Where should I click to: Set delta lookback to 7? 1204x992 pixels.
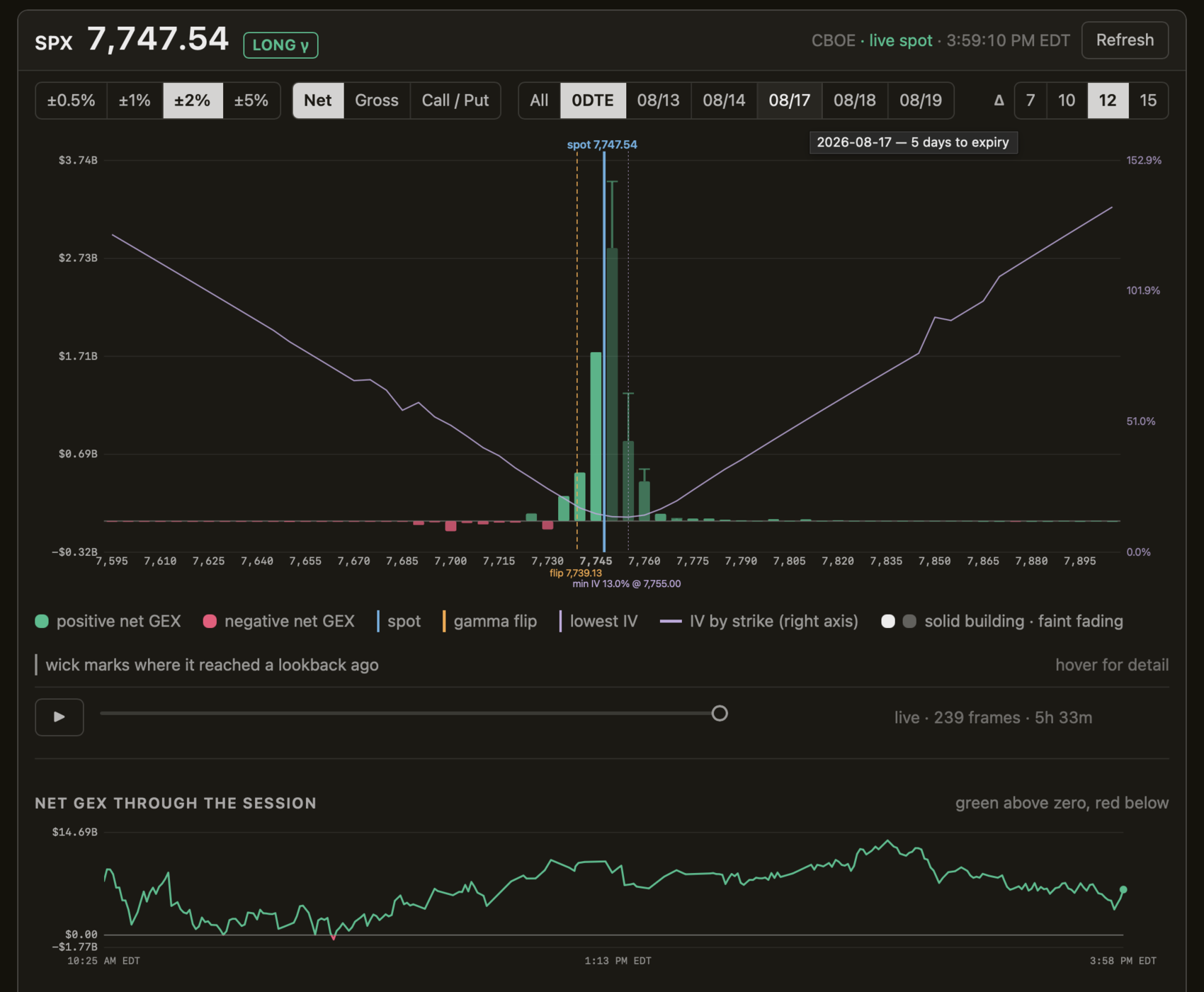click(x=1030, y=101)
